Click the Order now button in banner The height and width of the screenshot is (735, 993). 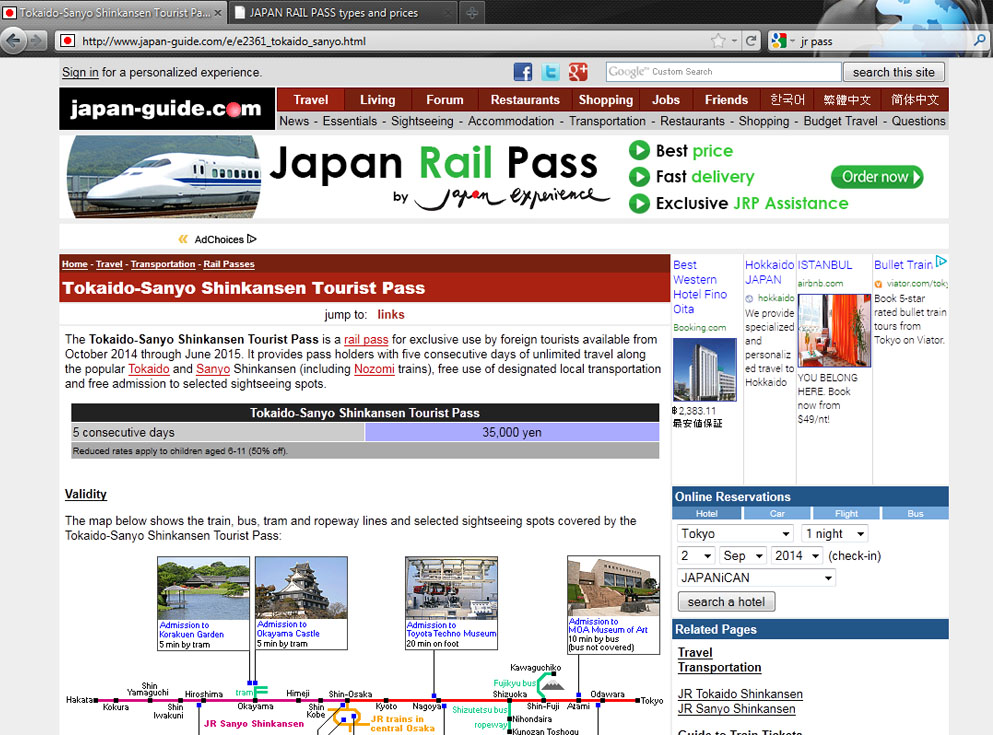pos(876,177)
